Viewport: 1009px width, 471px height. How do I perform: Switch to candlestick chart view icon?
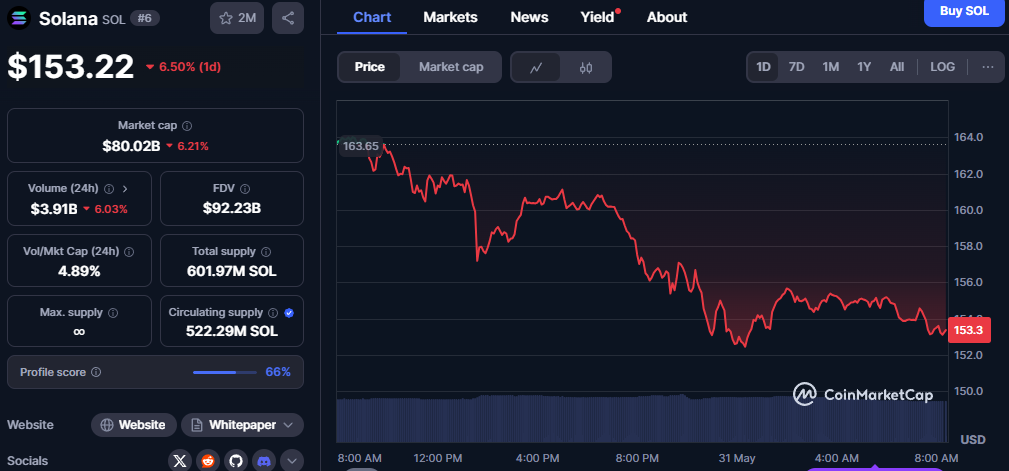pos(586,67)
